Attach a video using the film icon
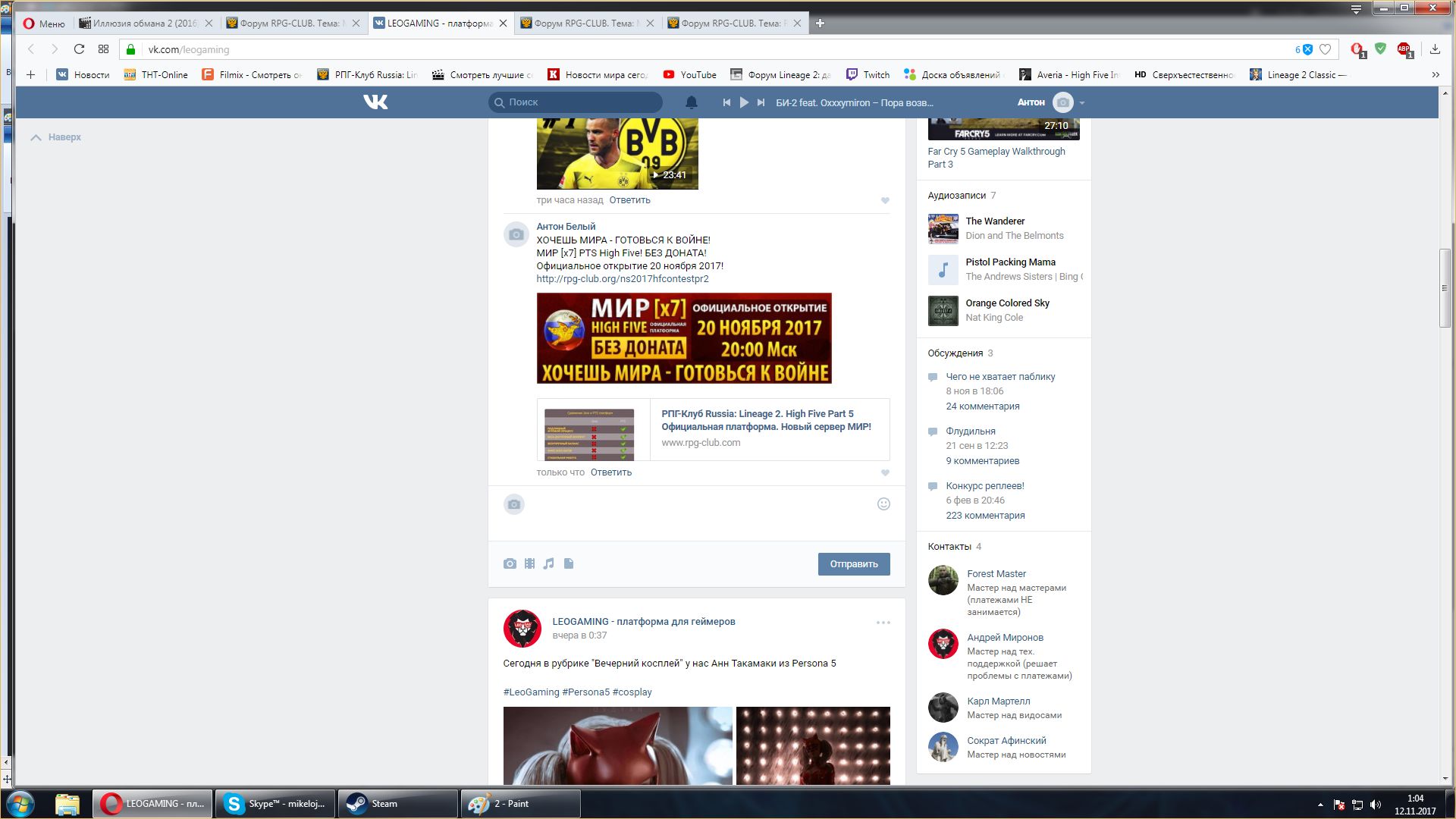The image size is (1456, 819). tap(529, 563)
